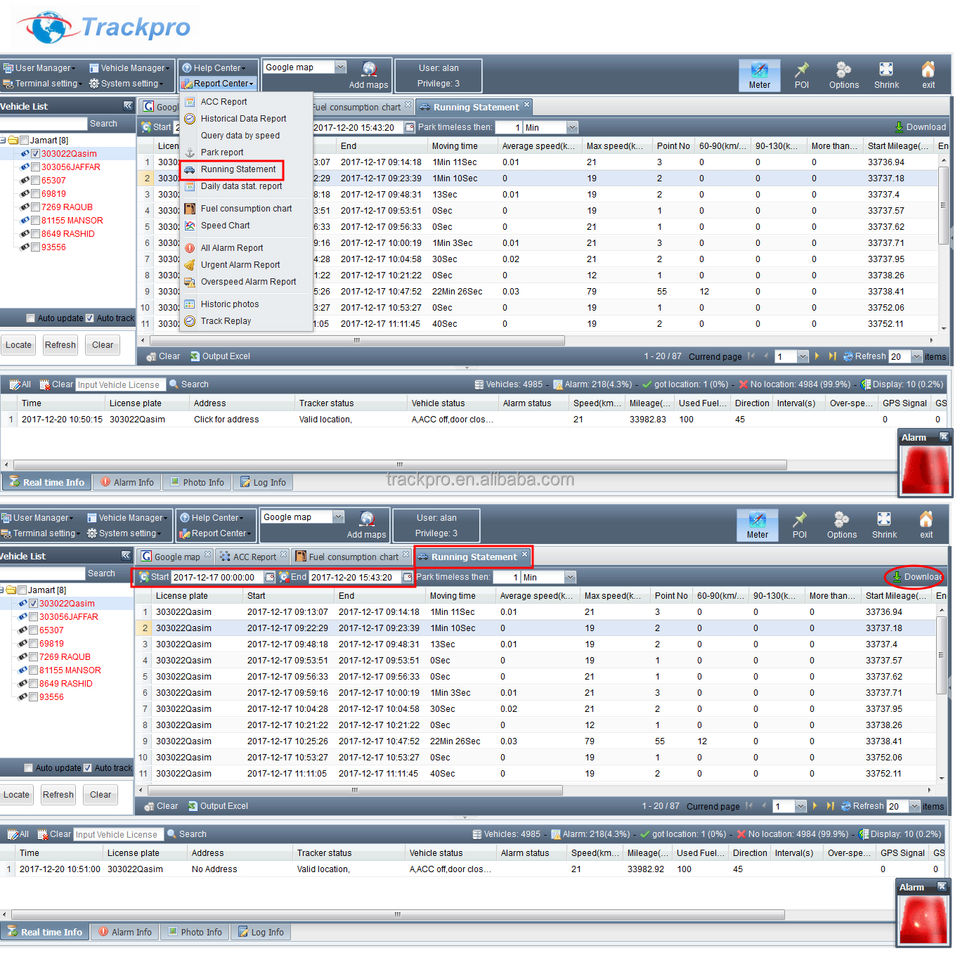Click the All Alarm Report red icon entry
Image resolution: width=960 pixels, height=960 pixels.
coord(190,248)
